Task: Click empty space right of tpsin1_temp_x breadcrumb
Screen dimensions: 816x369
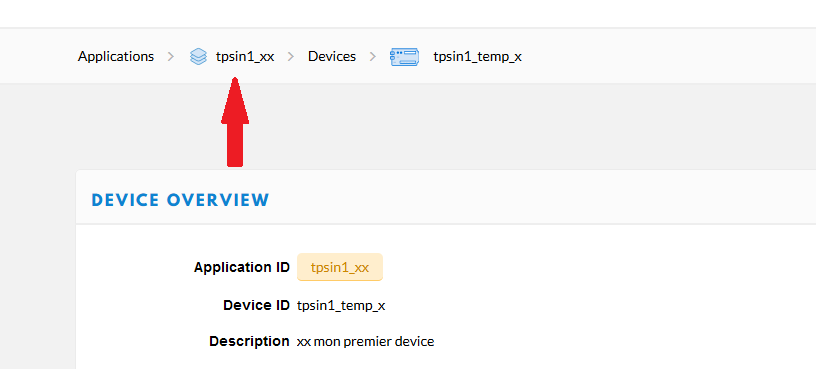Action: [x=666, y=56]
